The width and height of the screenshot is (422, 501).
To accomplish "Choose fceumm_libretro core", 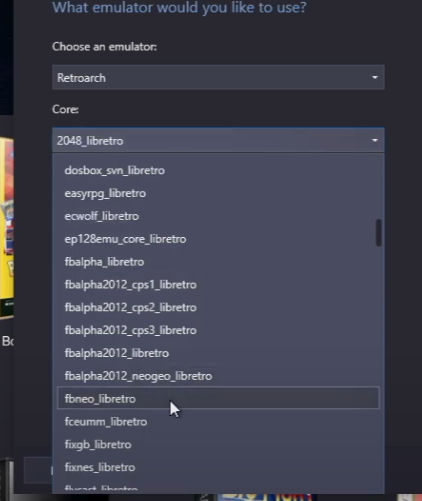I will pyautogui.click(x=218, y=422).
